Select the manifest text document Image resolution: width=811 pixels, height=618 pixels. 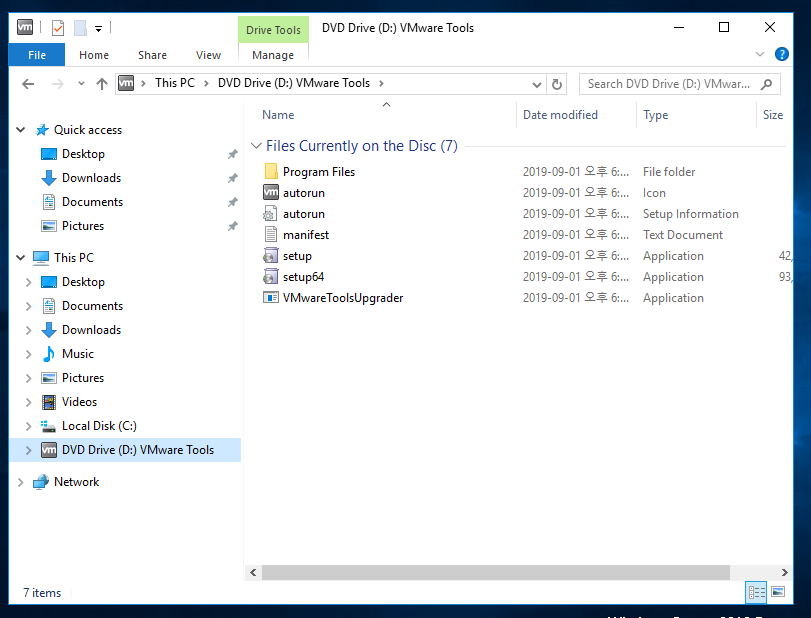pyautogui.click(x=306, y=235)
